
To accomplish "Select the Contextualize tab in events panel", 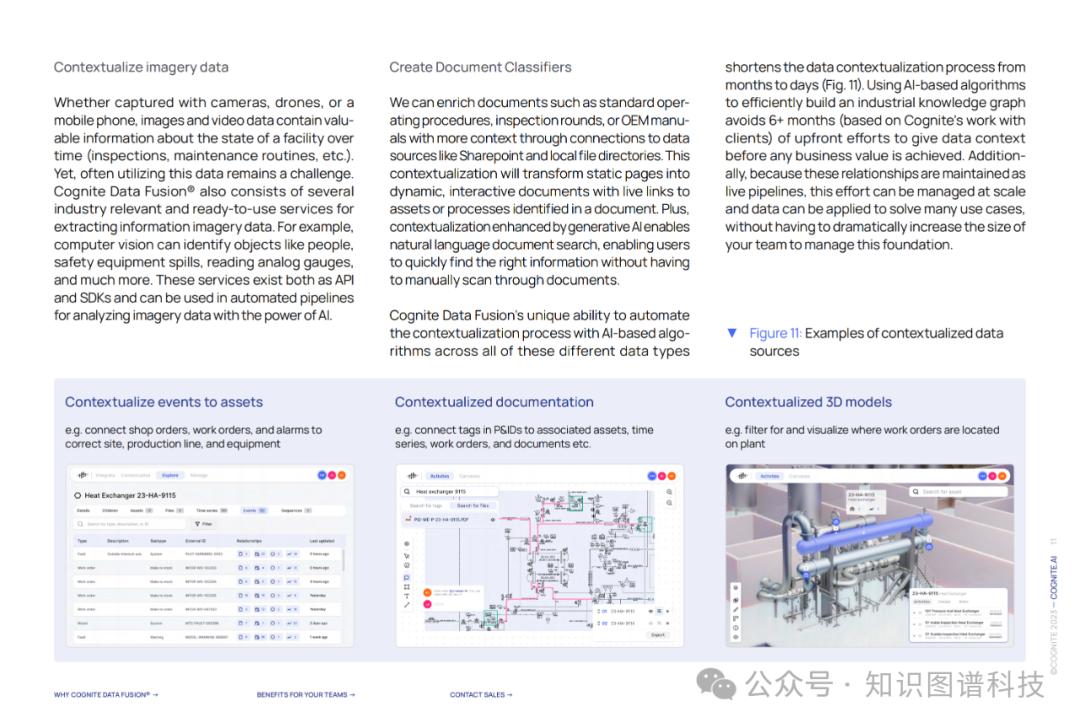I will point(136,475).
